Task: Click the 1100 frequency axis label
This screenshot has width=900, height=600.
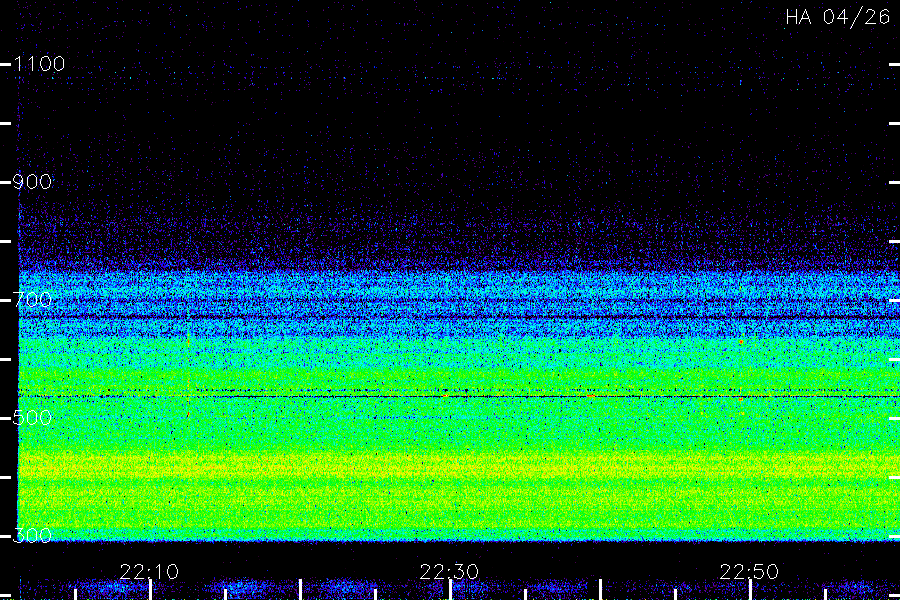Action: click(39, 64)
